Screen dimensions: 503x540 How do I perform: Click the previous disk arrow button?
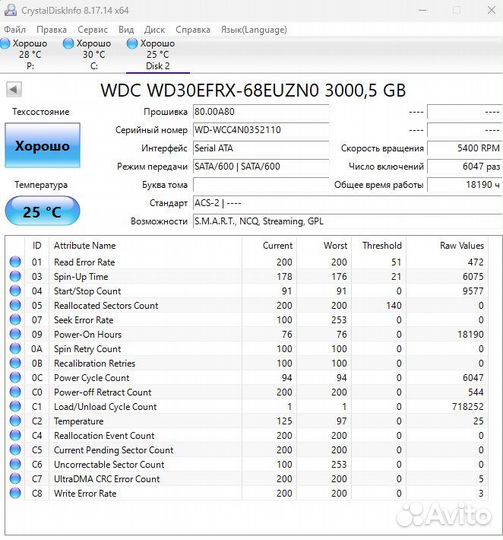pos(14,90)
